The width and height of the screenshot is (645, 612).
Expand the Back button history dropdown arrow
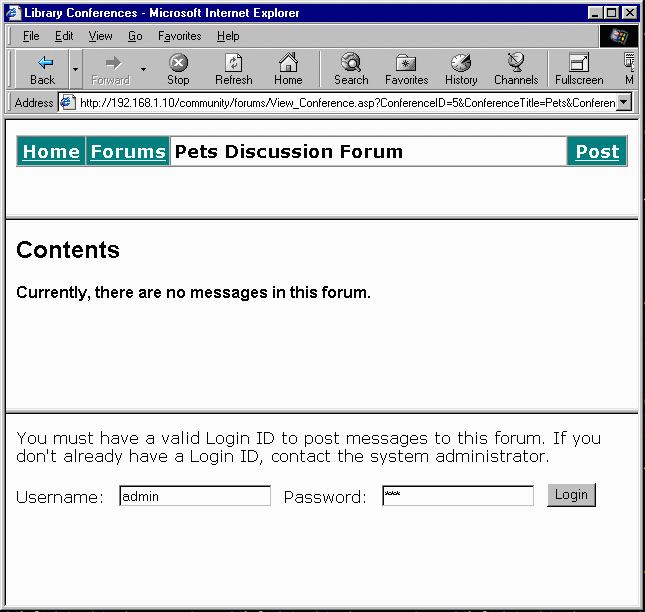(75, 69)
